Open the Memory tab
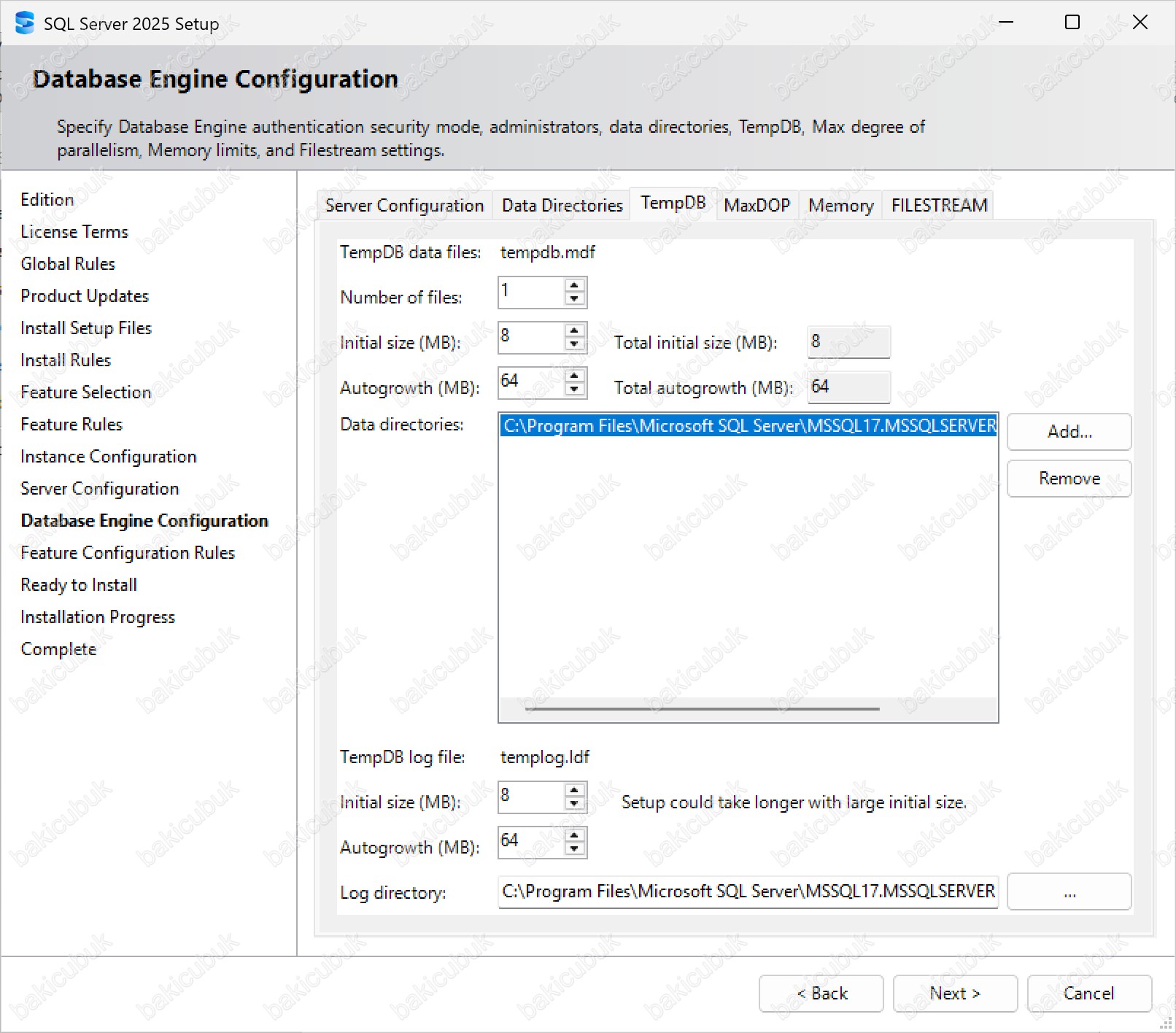 point(840,206)
